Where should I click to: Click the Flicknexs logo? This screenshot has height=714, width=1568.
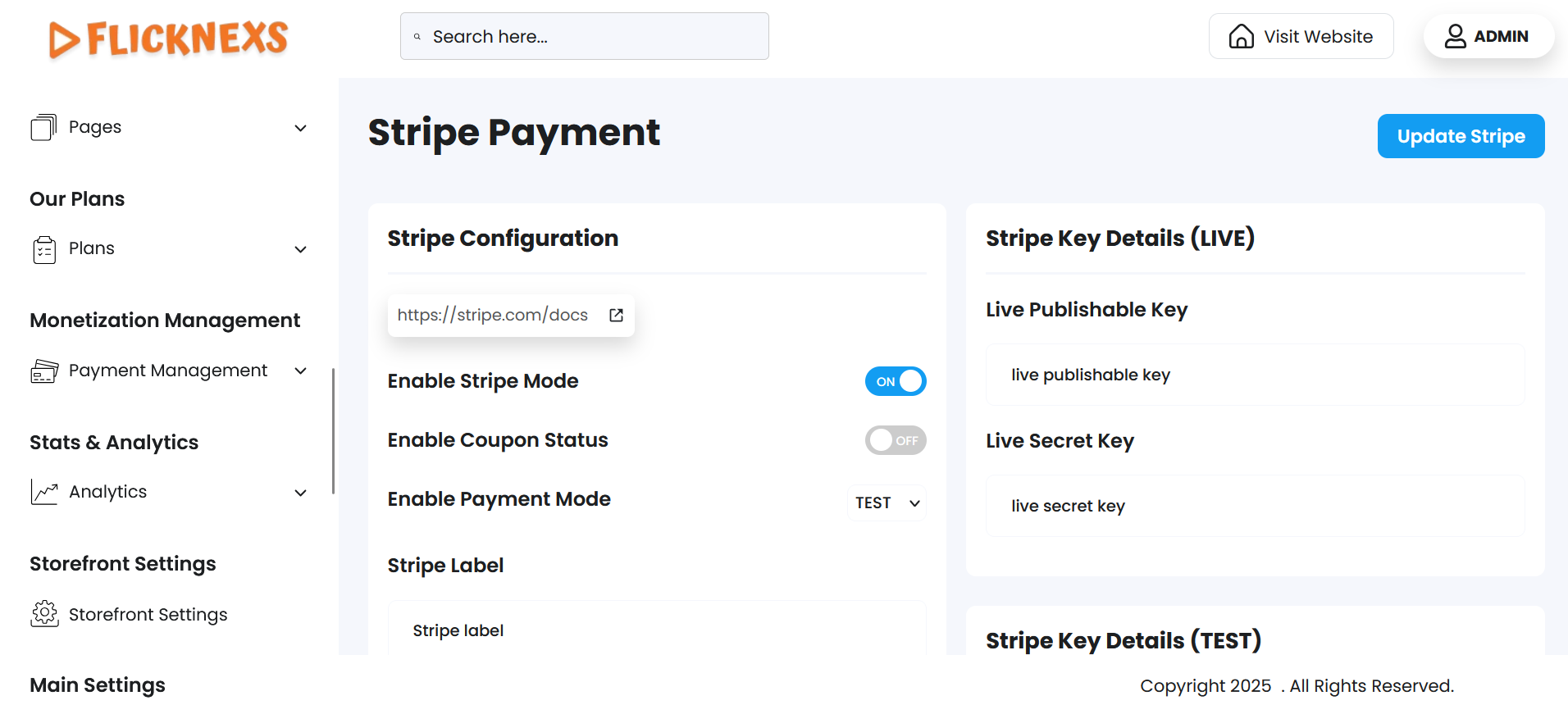[168, 39]
